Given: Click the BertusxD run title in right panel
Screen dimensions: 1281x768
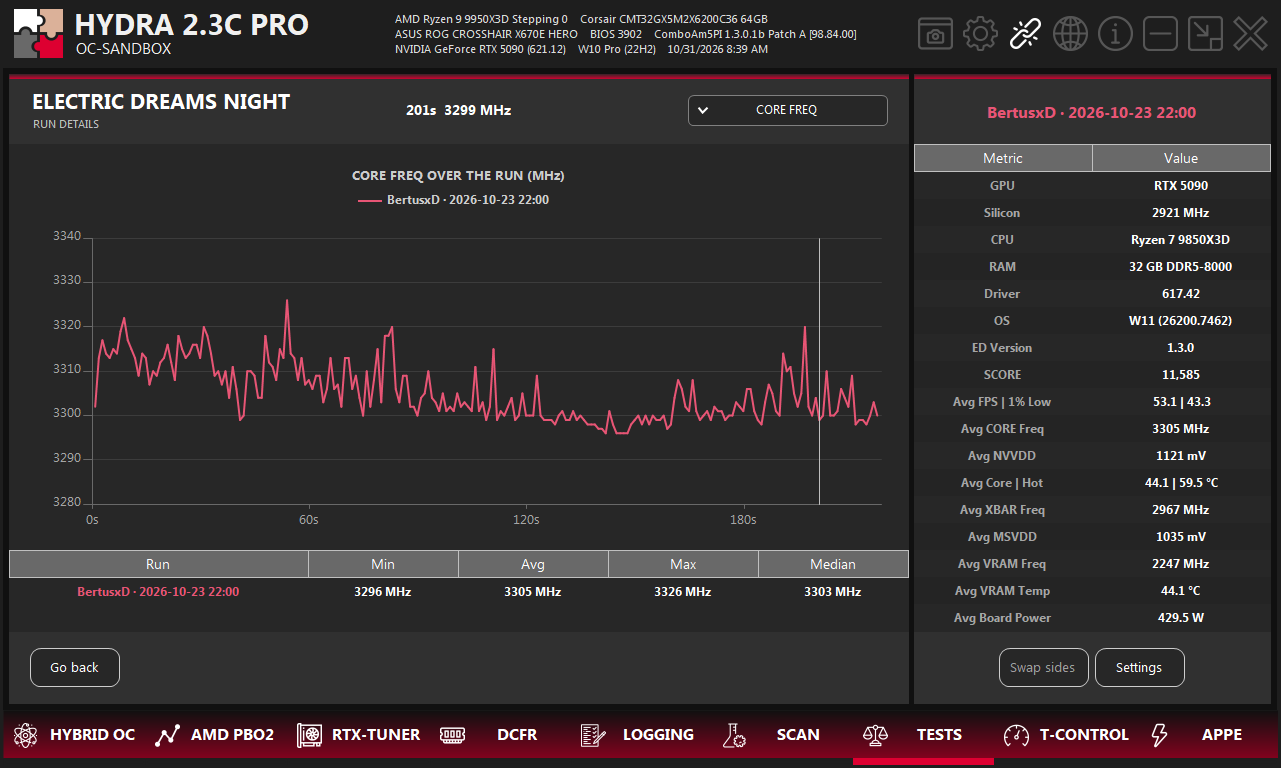Looking at the screenshot, I should [1092, 113].
